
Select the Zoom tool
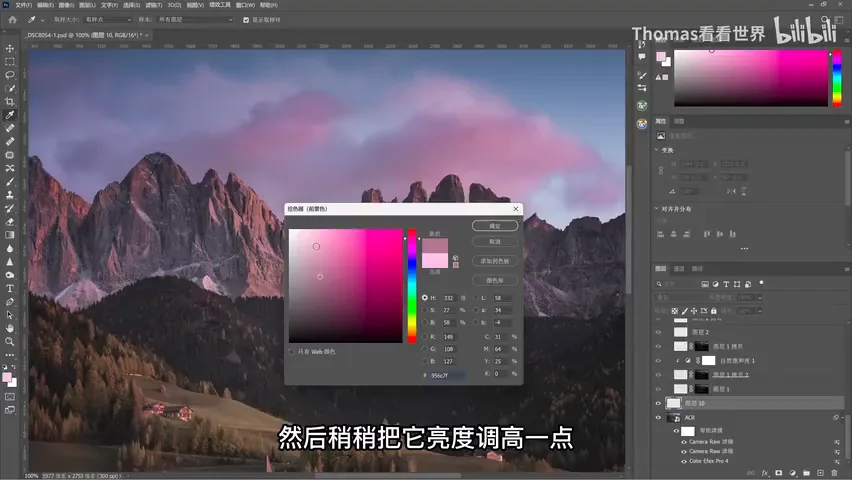[x=10, y=341]
